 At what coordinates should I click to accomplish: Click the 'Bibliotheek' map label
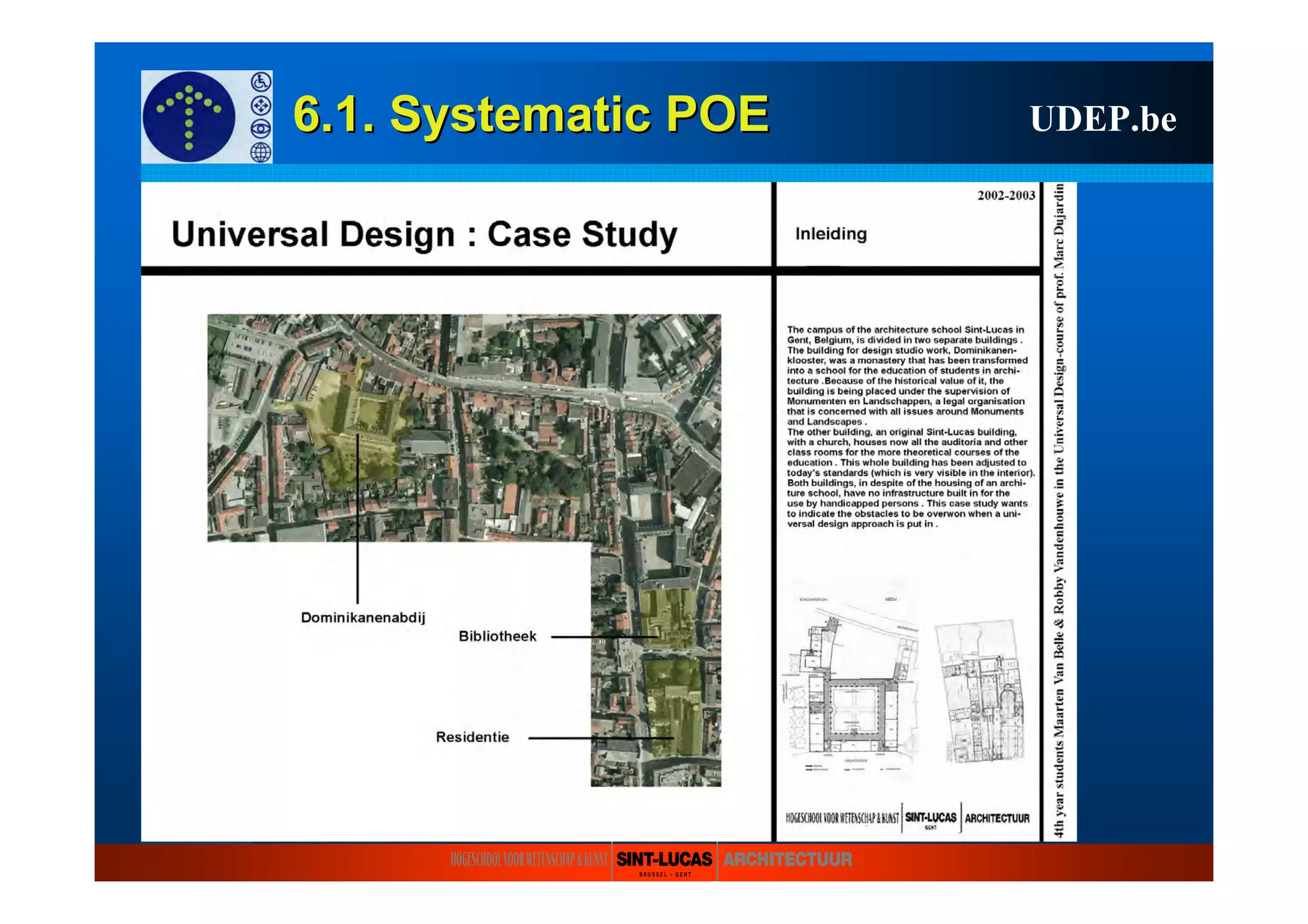[498, 636]
